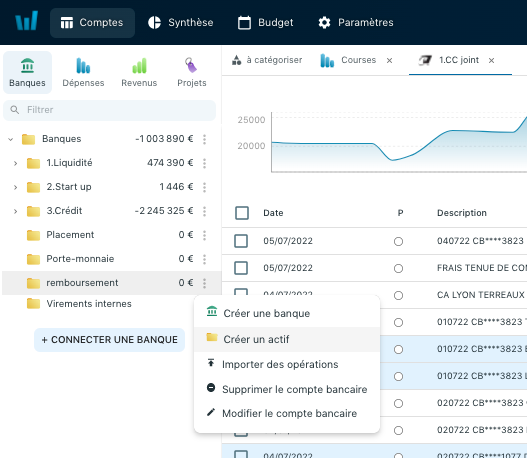Open three-dot menu for Porte-monnaie
Image resolution: width=527 pixels, height=458 pixels.
pyautogui.click(x=204, y=259)
